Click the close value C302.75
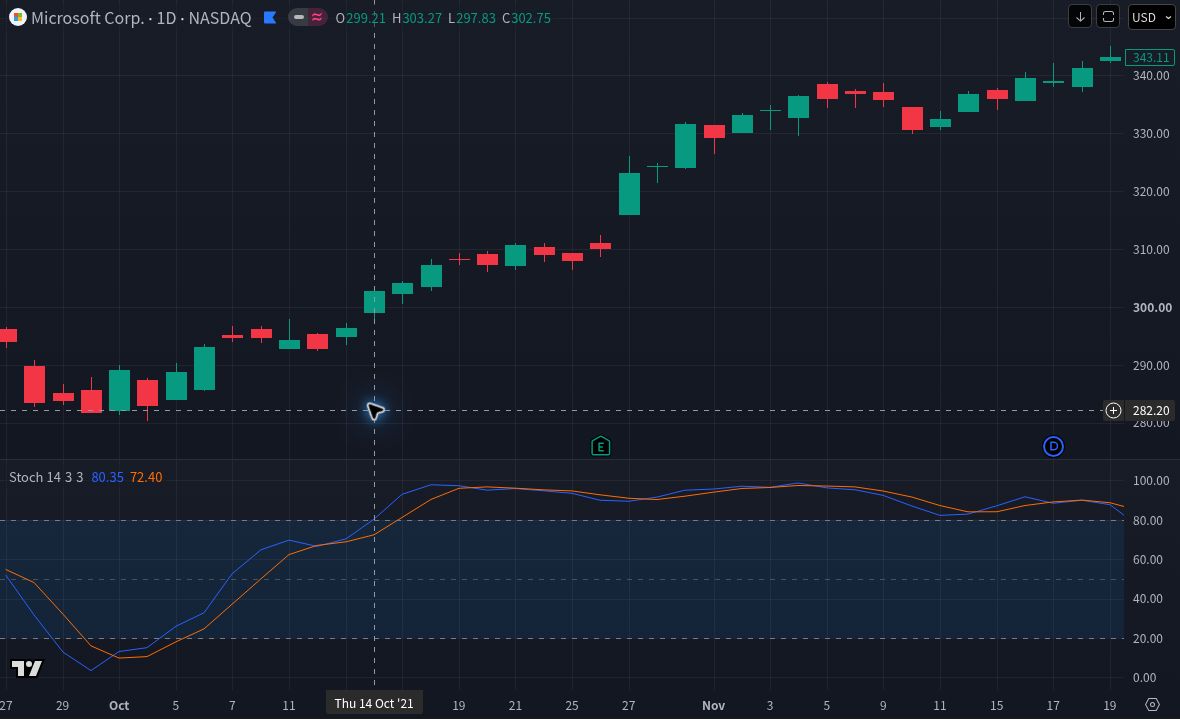The image size is (1180, 719). tap(526, 18)
